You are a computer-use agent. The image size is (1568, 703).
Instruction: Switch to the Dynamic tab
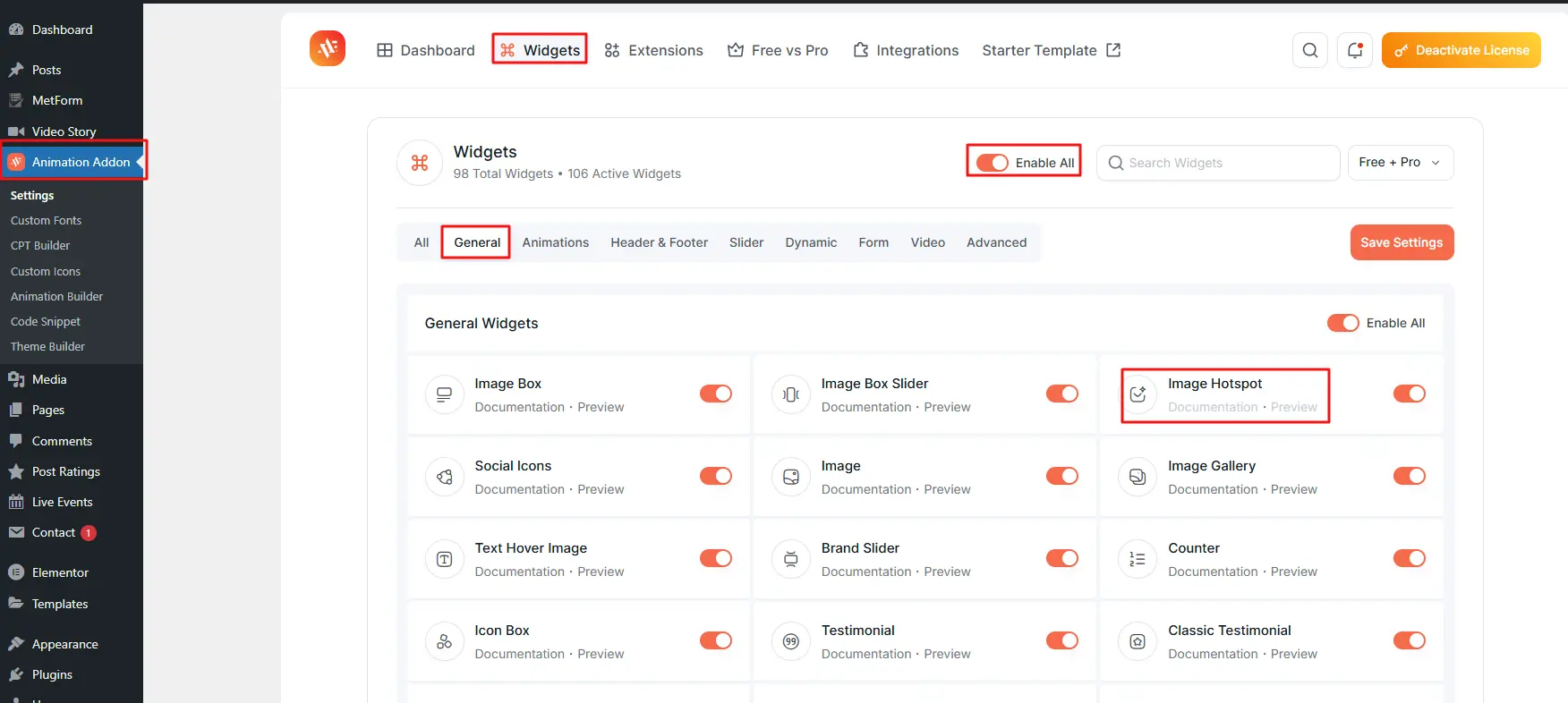click(811, 242)
